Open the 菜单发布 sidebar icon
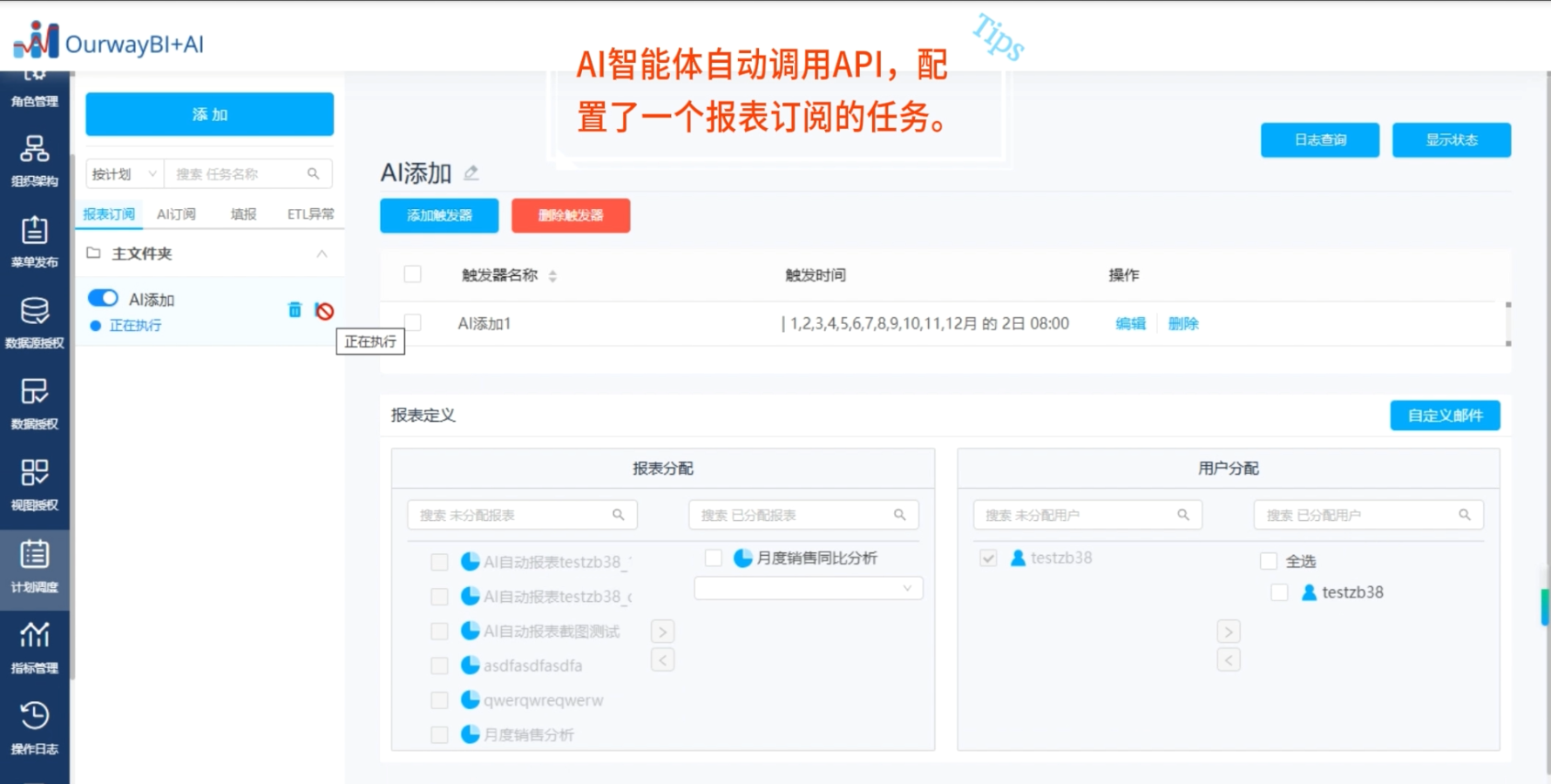The image size is (1551, 784). 34,240
